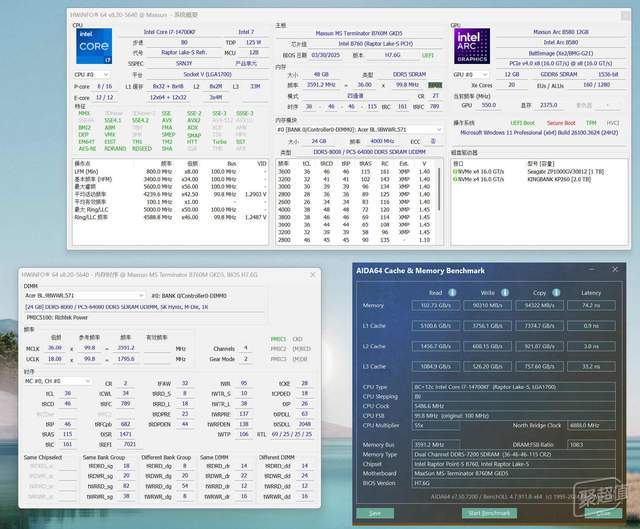Click the Start Benchmark button

(x=489, y=513)
